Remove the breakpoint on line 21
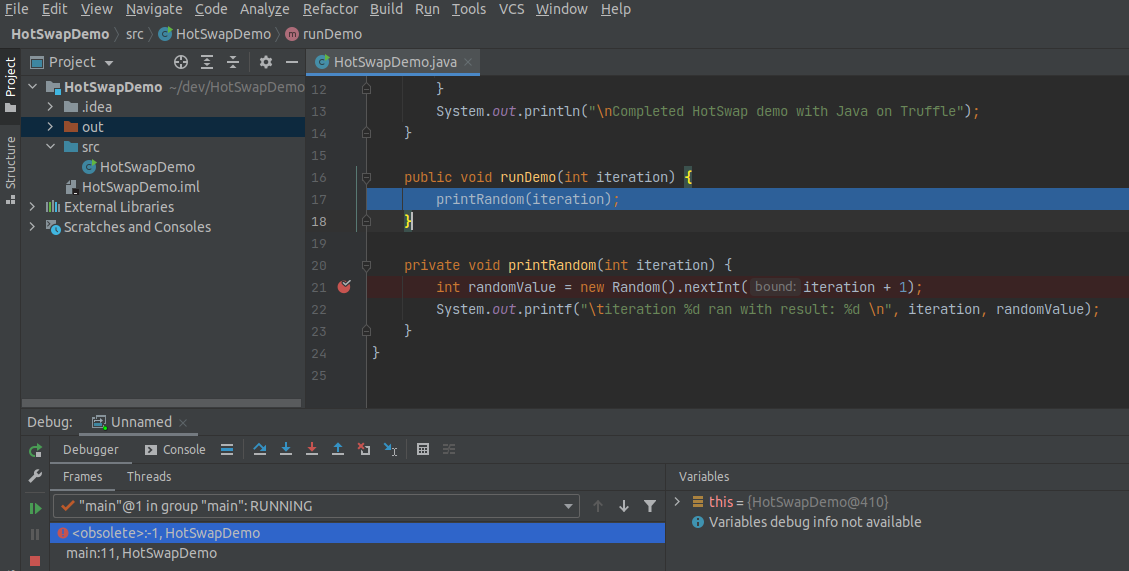1129x571 pixels. 344,287
